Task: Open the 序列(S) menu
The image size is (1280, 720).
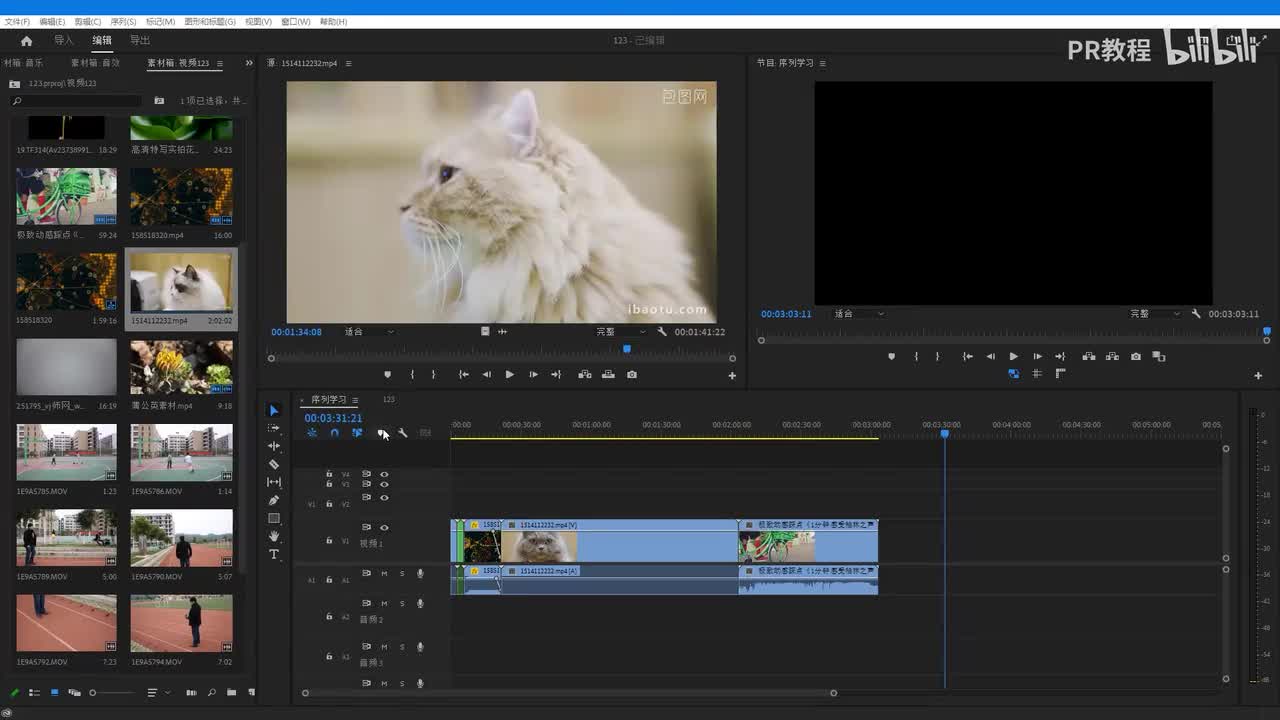Action: point(123,21)
